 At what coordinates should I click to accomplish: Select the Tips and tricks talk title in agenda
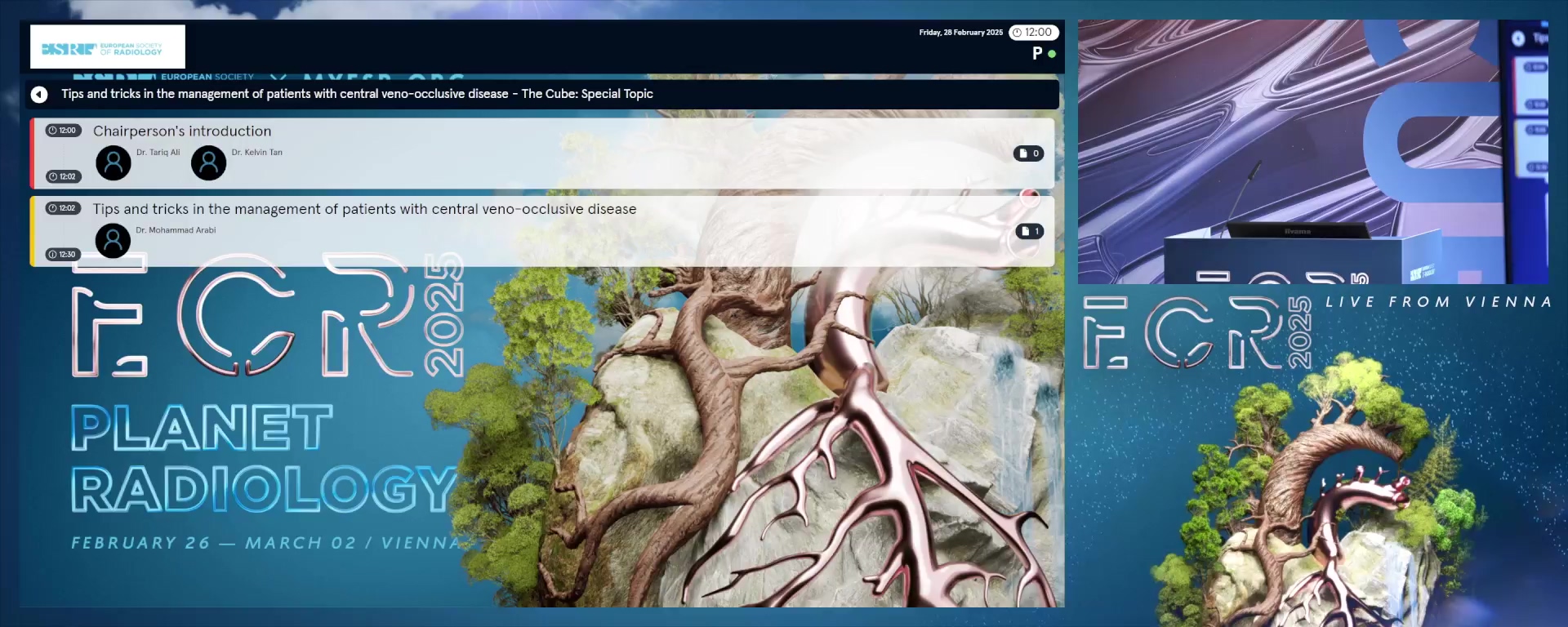tap(364, 209)
